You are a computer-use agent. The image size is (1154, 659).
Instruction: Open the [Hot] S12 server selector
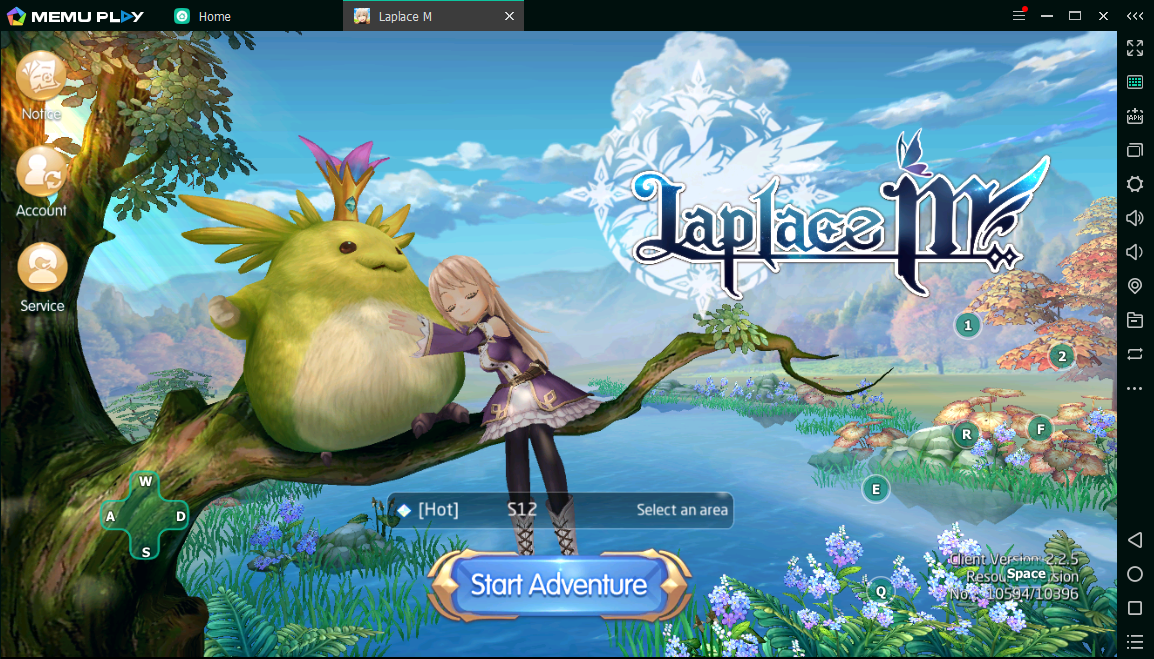tap(560, 510)
